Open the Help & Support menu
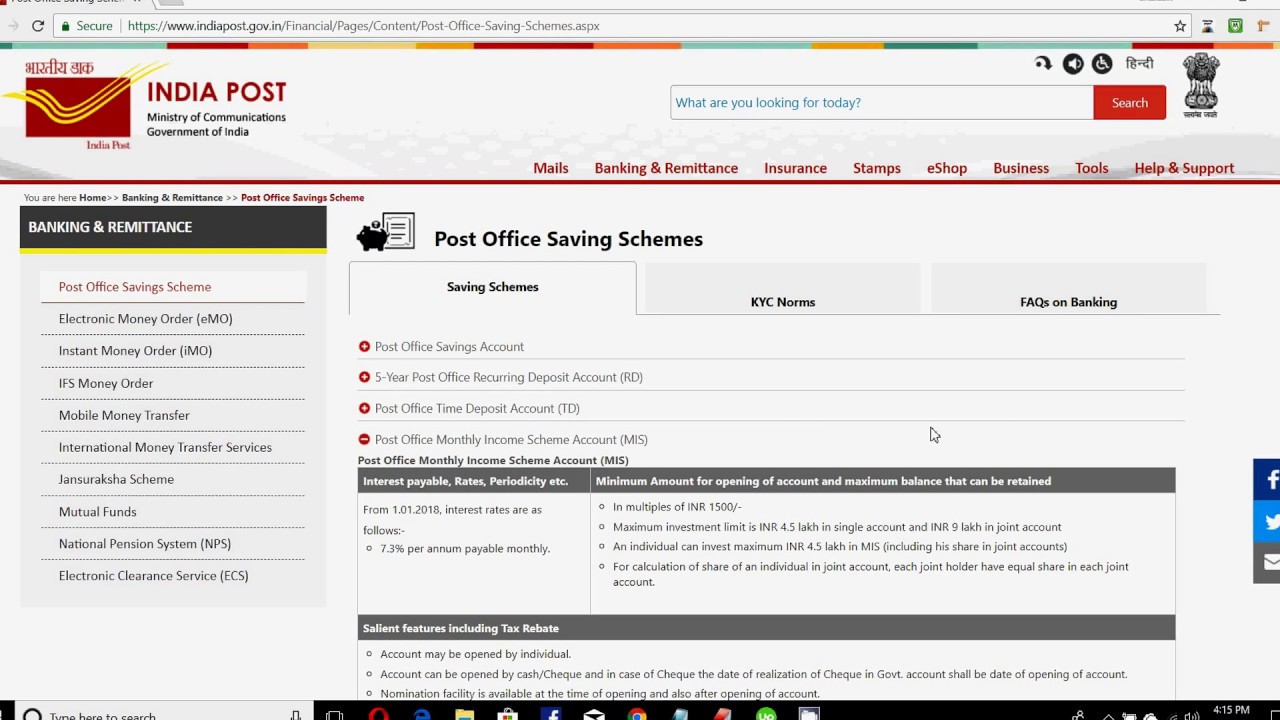 [1184, 168]
